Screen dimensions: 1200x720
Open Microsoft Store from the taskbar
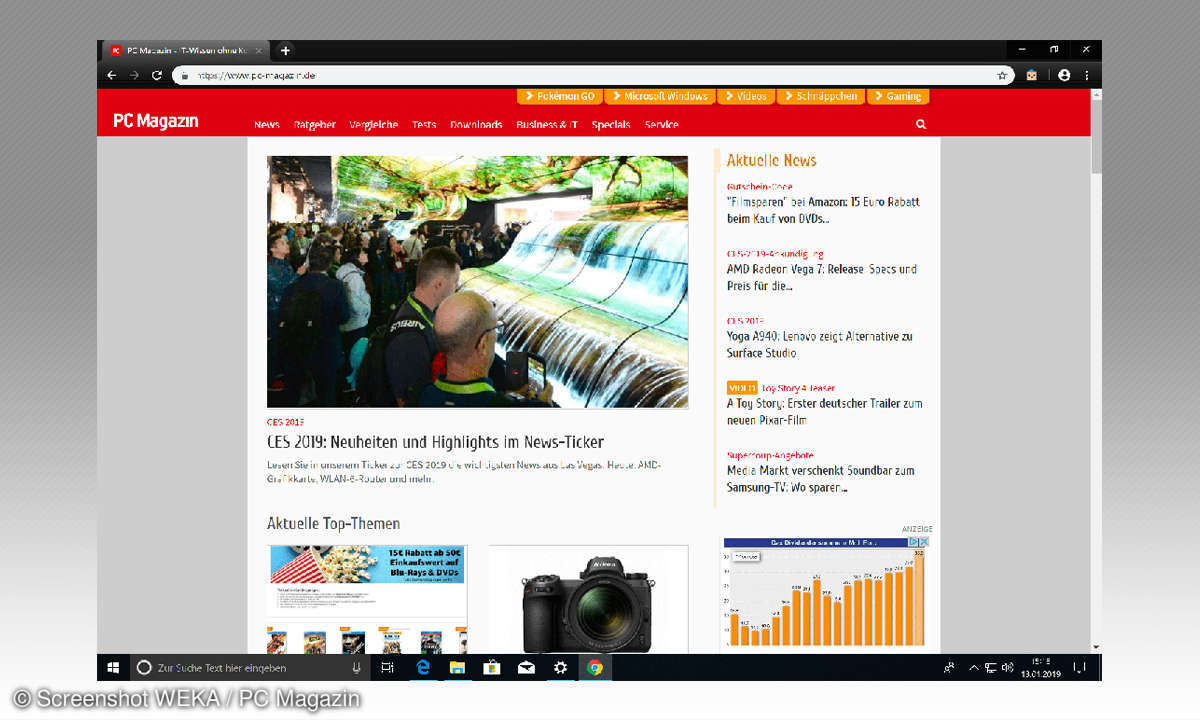[x=492, y=667]
